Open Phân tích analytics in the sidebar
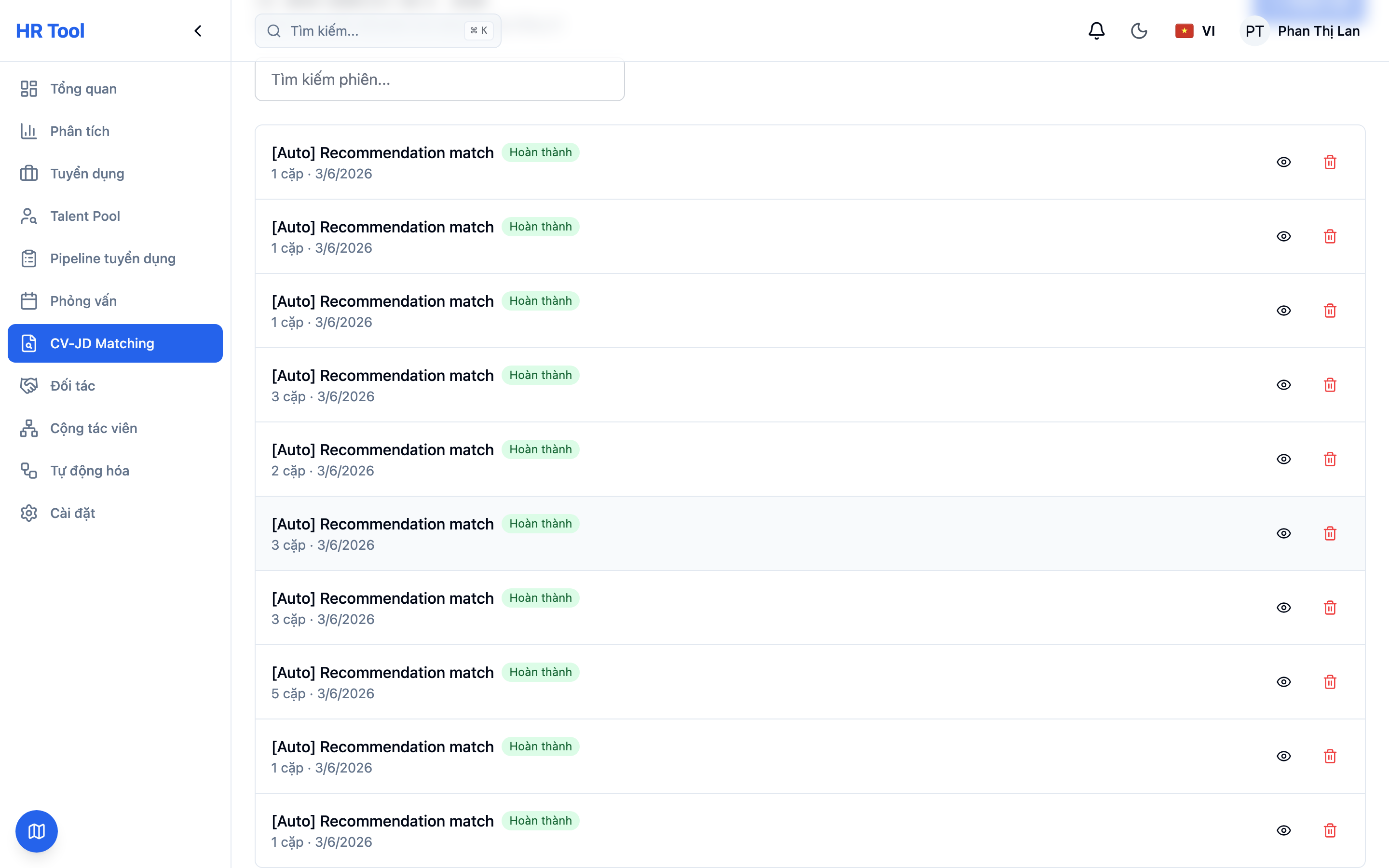The height and width of the screenshot is (868, 1389). [115, 131]
